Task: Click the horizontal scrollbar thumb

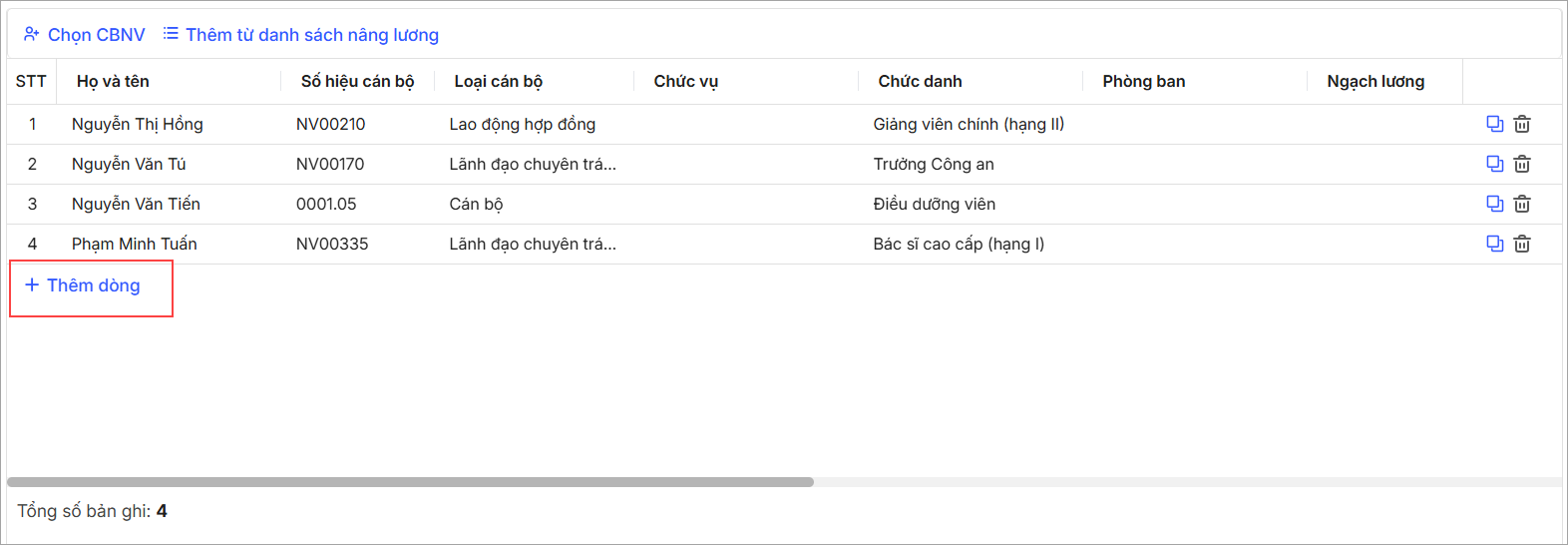Action: 410,482
